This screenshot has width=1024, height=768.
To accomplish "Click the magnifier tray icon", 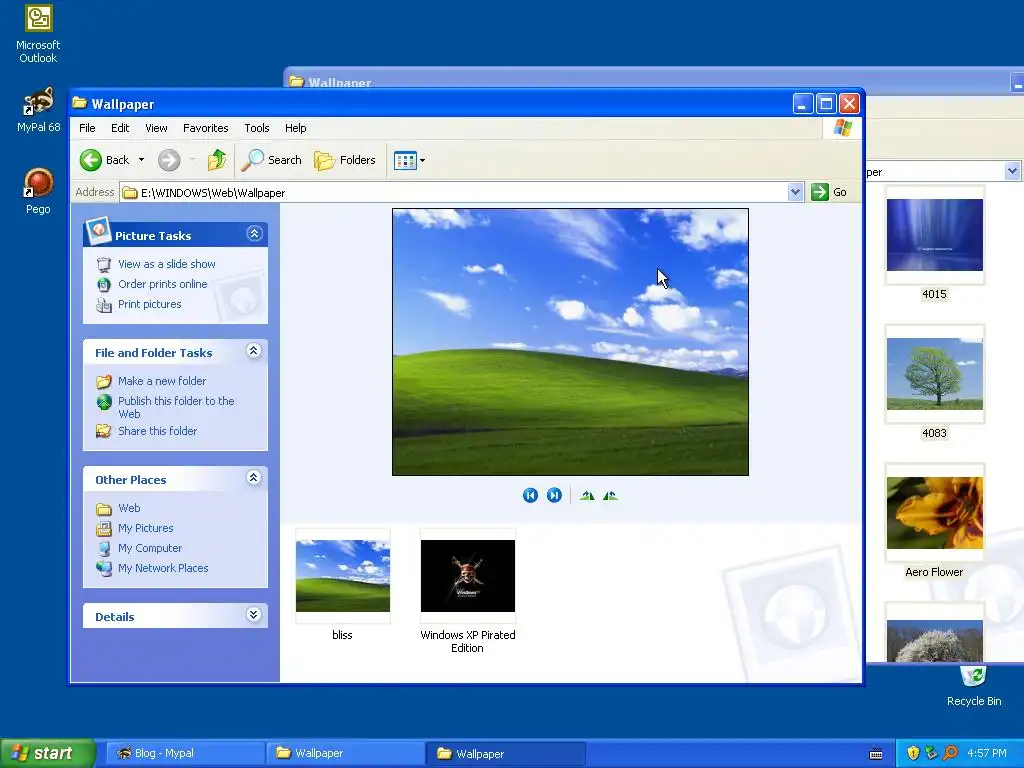I will coord(951,754).
